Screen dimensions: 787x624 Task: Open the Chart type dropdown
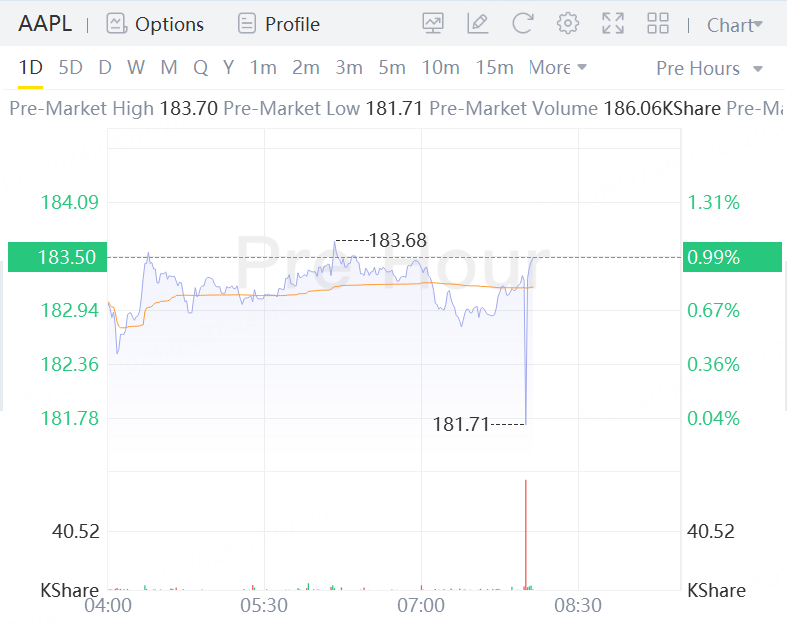(x=734, y=24)
